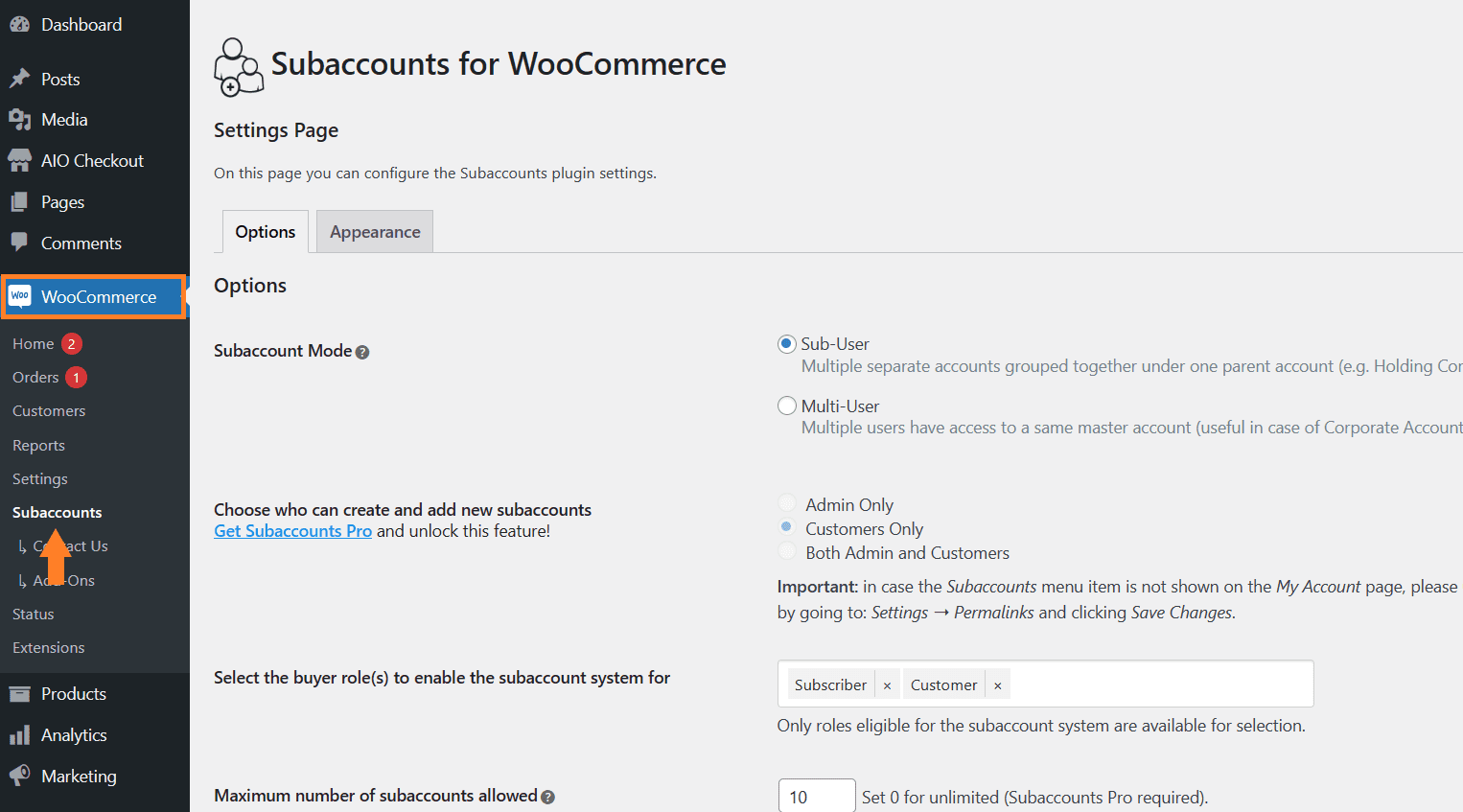
Task: Open the Subaccounts submenu item
Action: click(57, 513)
